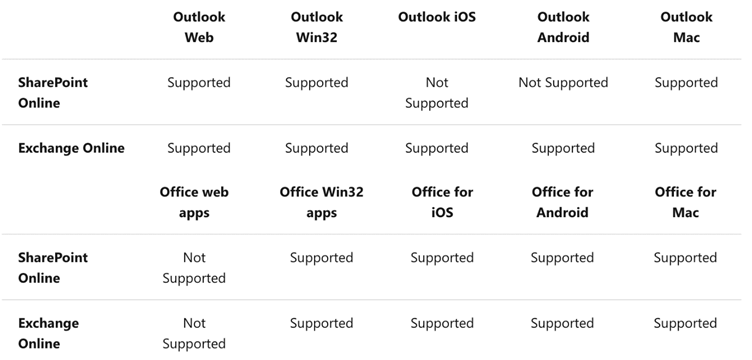Select the Outlook Win32 column header

tap(317, 27)
